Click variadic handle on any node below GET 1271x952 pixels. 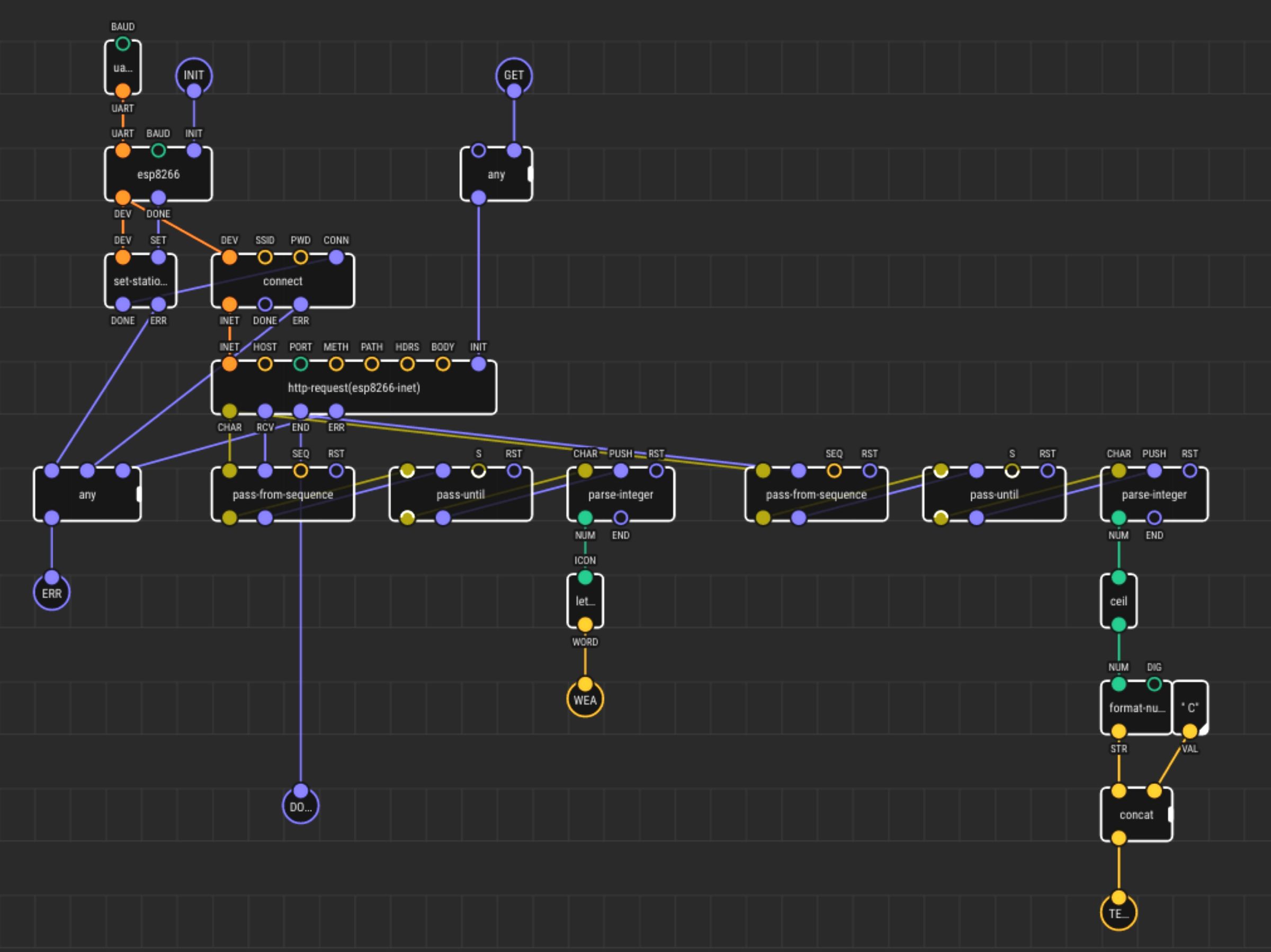530,174
